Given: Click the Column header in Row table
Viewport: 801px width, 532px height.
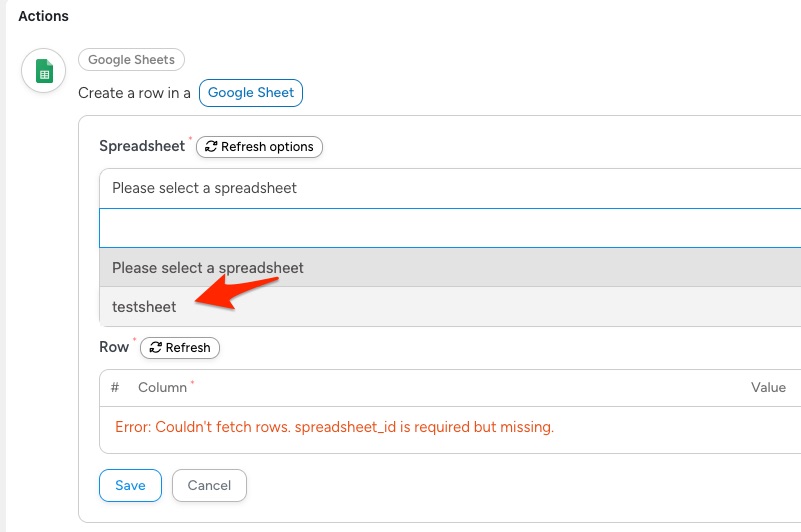Looking at the screenshot, I should point(162,387).
